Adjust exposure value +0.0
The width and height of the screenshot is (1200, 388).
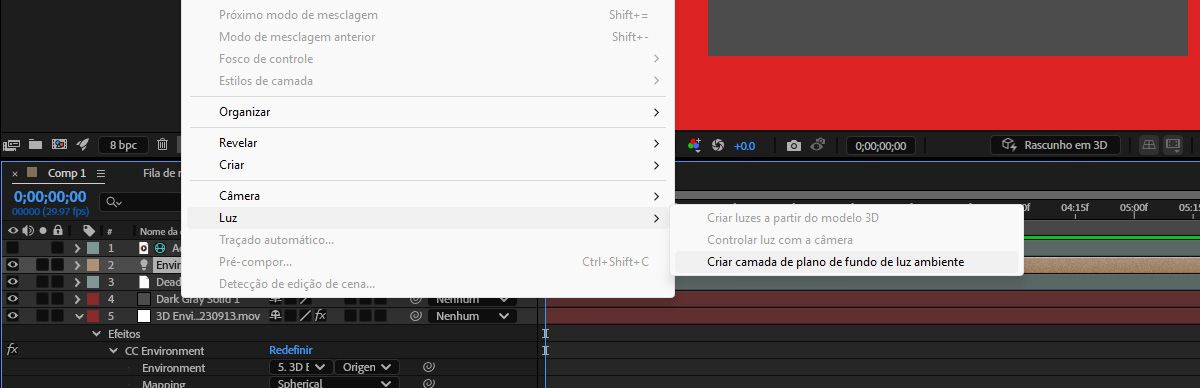(745, 146)
